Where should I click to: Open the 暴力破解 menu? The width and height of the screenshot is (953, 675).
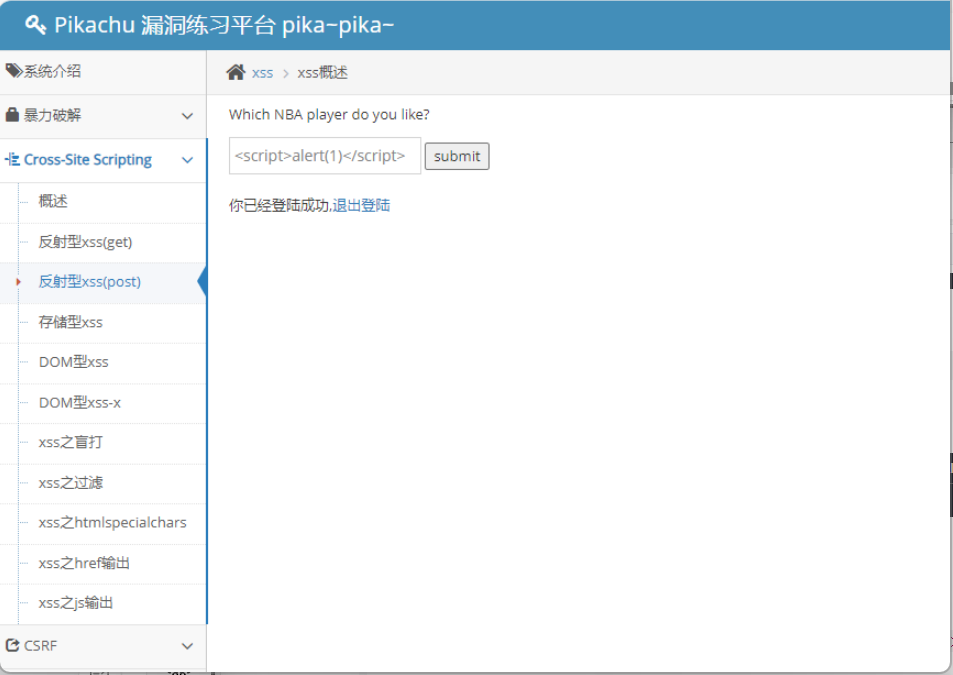pos(103,115)
